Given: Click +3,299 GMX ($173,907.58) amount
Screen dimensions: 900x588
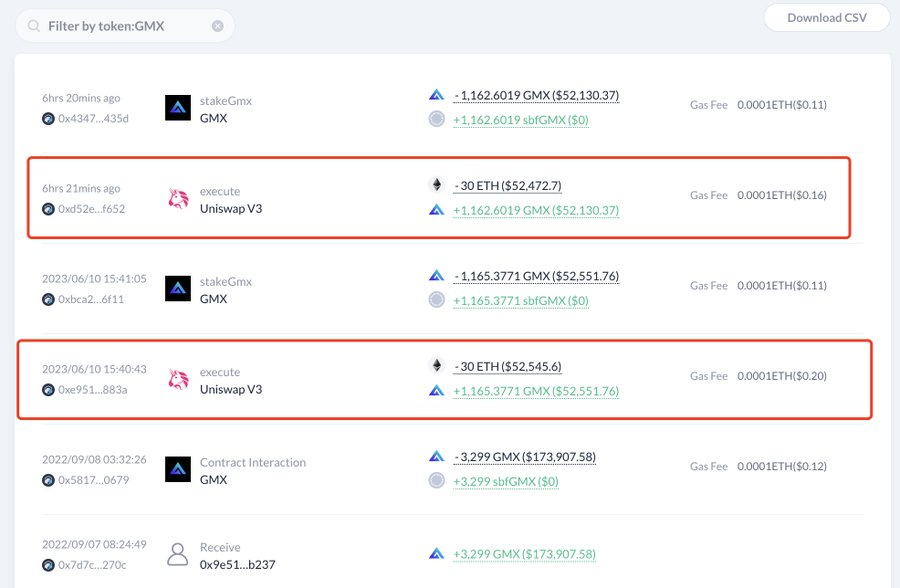Looking at the screenshot, I should click(525, 555).
